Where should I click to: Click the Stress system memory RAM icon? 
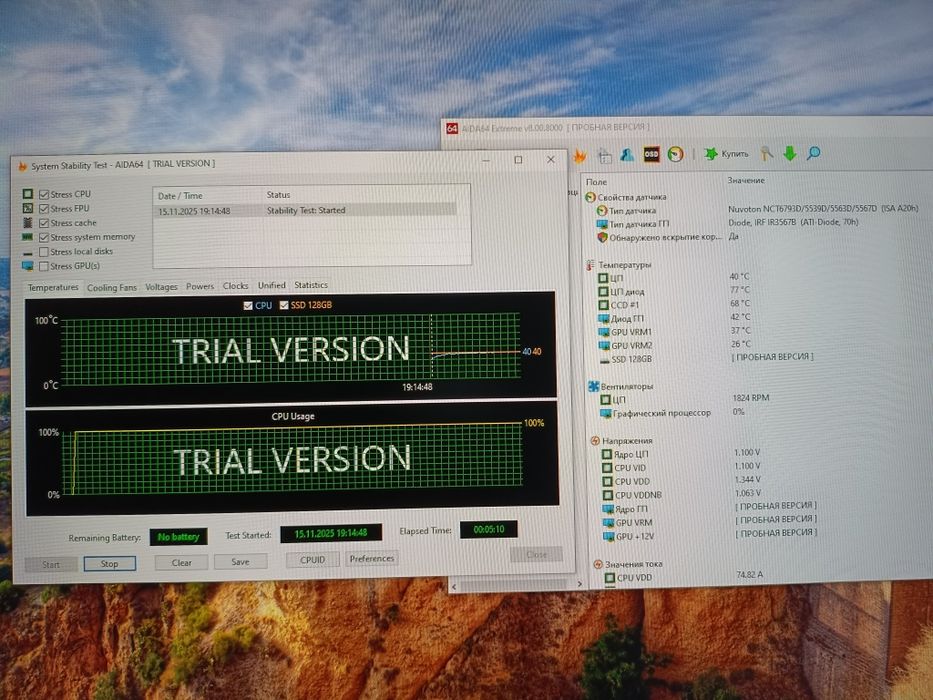[27, 237]
